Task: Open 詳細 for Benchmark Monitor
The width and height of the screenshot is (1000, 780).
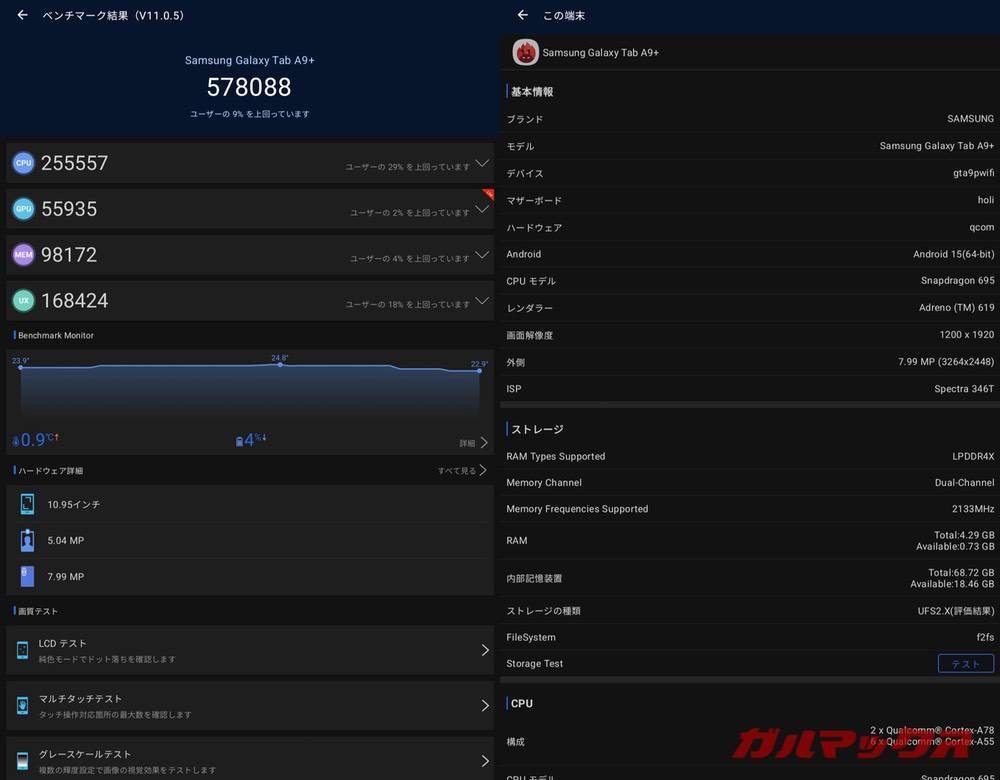Action: click(x=473, y=442)
